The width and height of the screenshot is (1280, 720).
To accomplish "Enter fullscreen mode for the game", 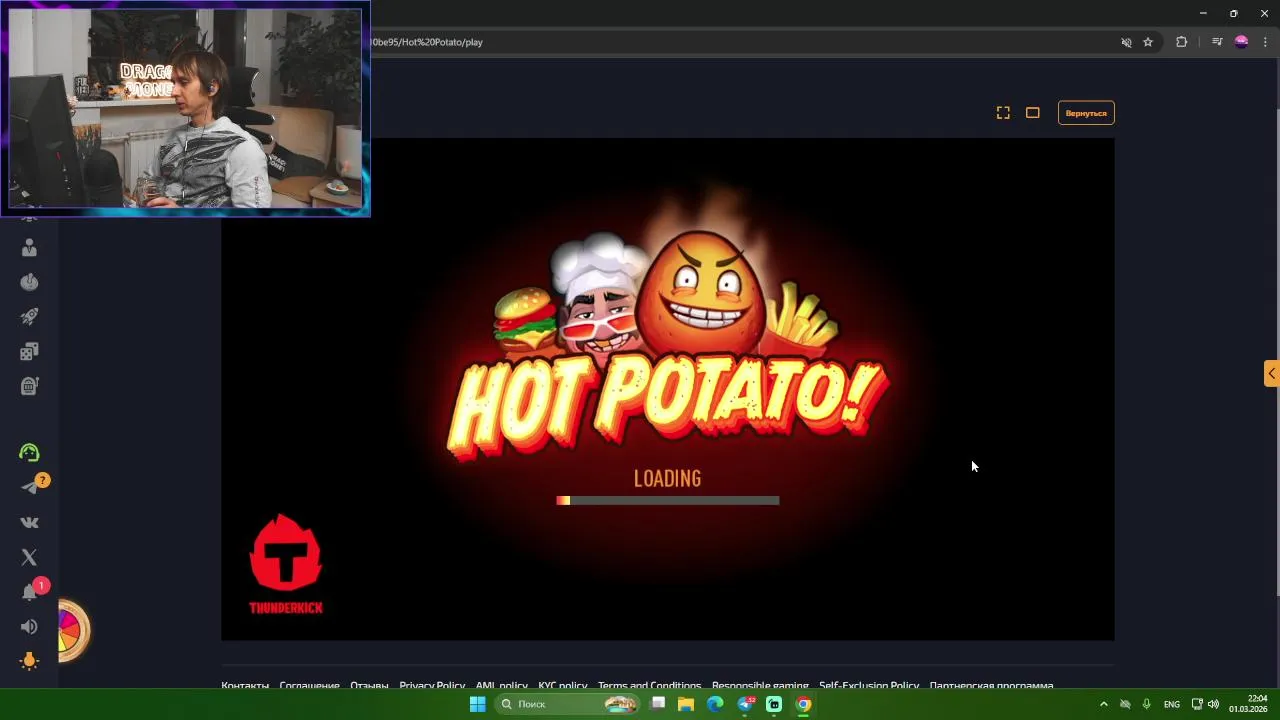I will pos(1003,113).
